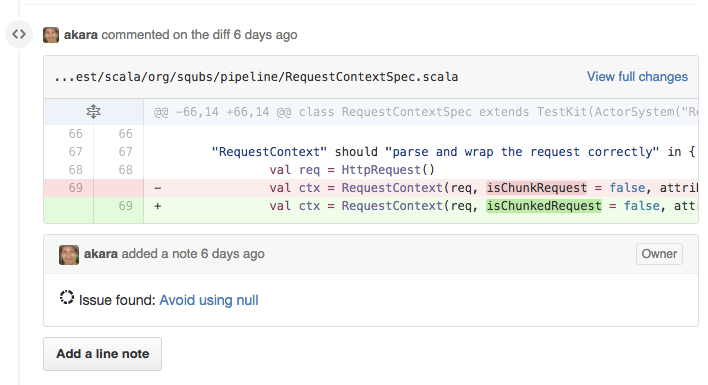Select new line number 69 on the added row
708x385 pixels.
click(126, 206)
